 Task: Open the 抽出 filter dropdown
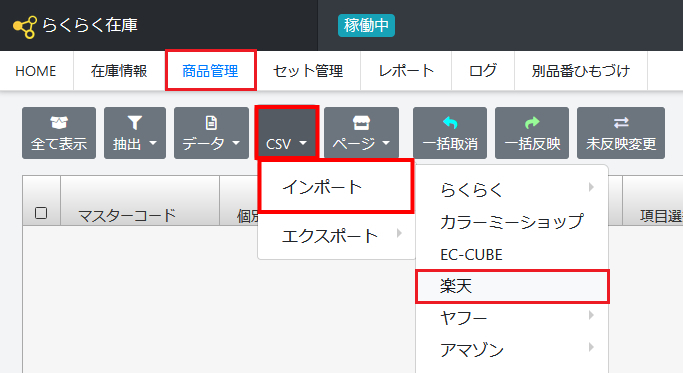pyautogui.click(x=135, y=133)
